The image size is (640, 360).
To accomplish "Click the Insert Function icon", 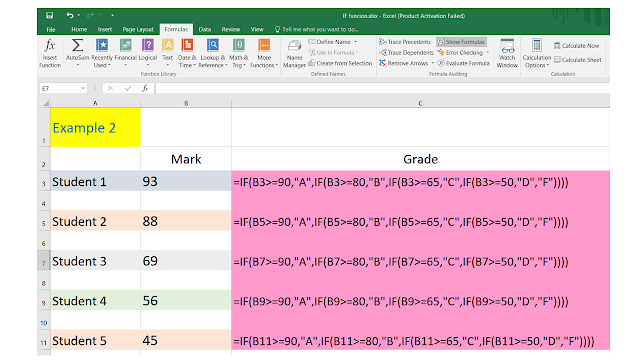I will 50,53.
